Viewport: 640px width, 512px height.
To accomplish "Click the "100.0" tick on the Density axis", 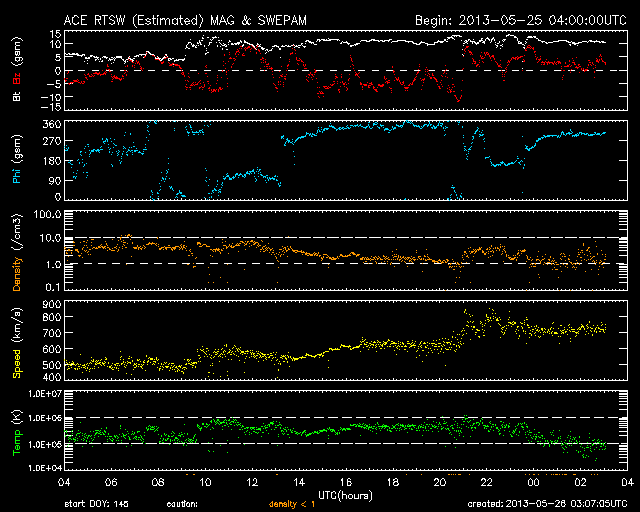I will click(48, 214).
